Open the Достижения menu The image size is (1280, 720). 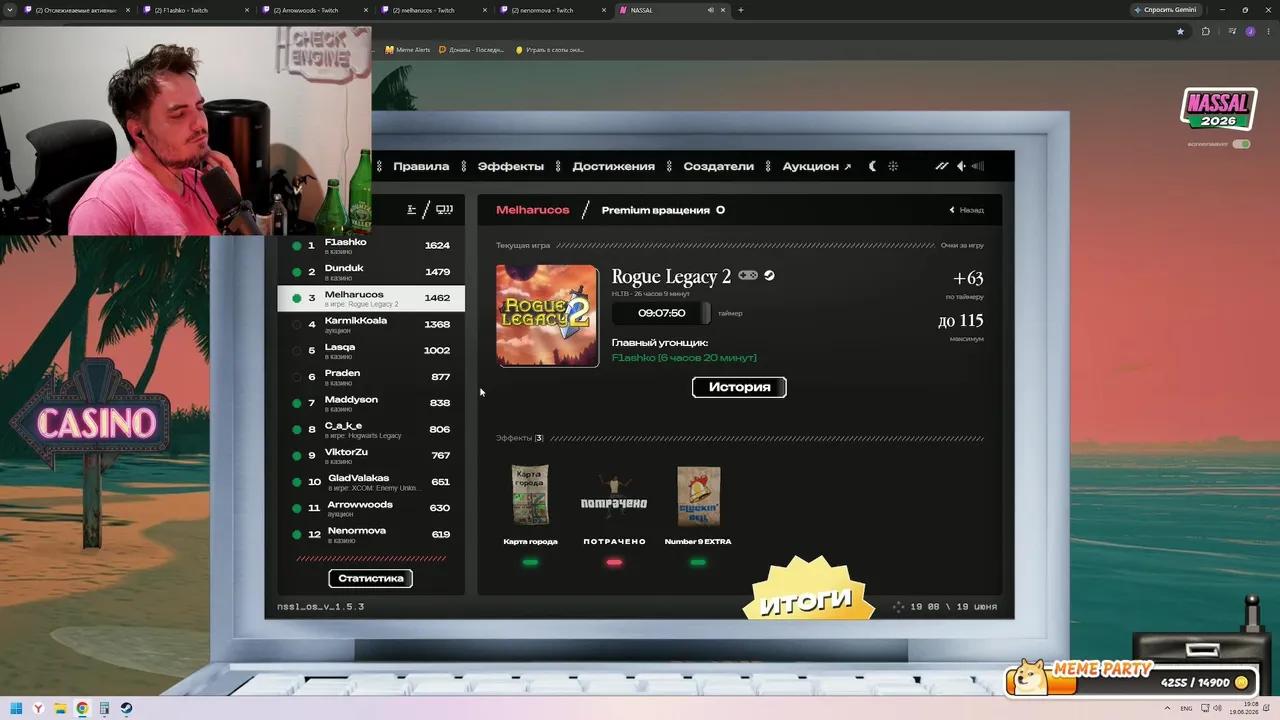613,166
